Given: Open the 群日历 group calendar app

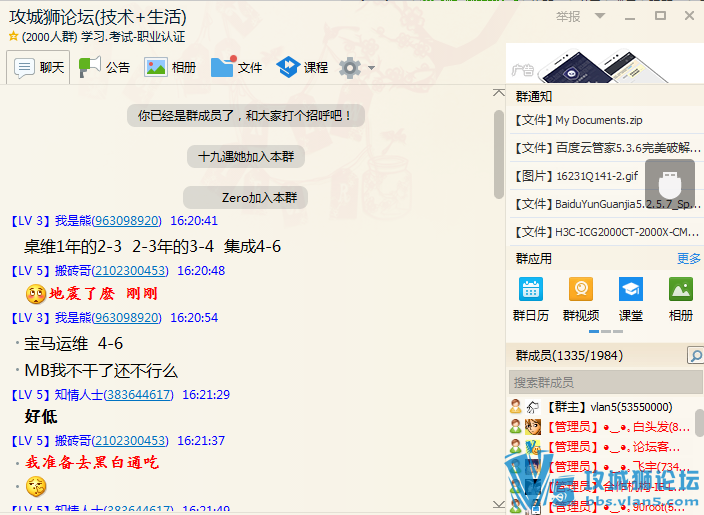Looking at the screenshot, I should (530, 299).
